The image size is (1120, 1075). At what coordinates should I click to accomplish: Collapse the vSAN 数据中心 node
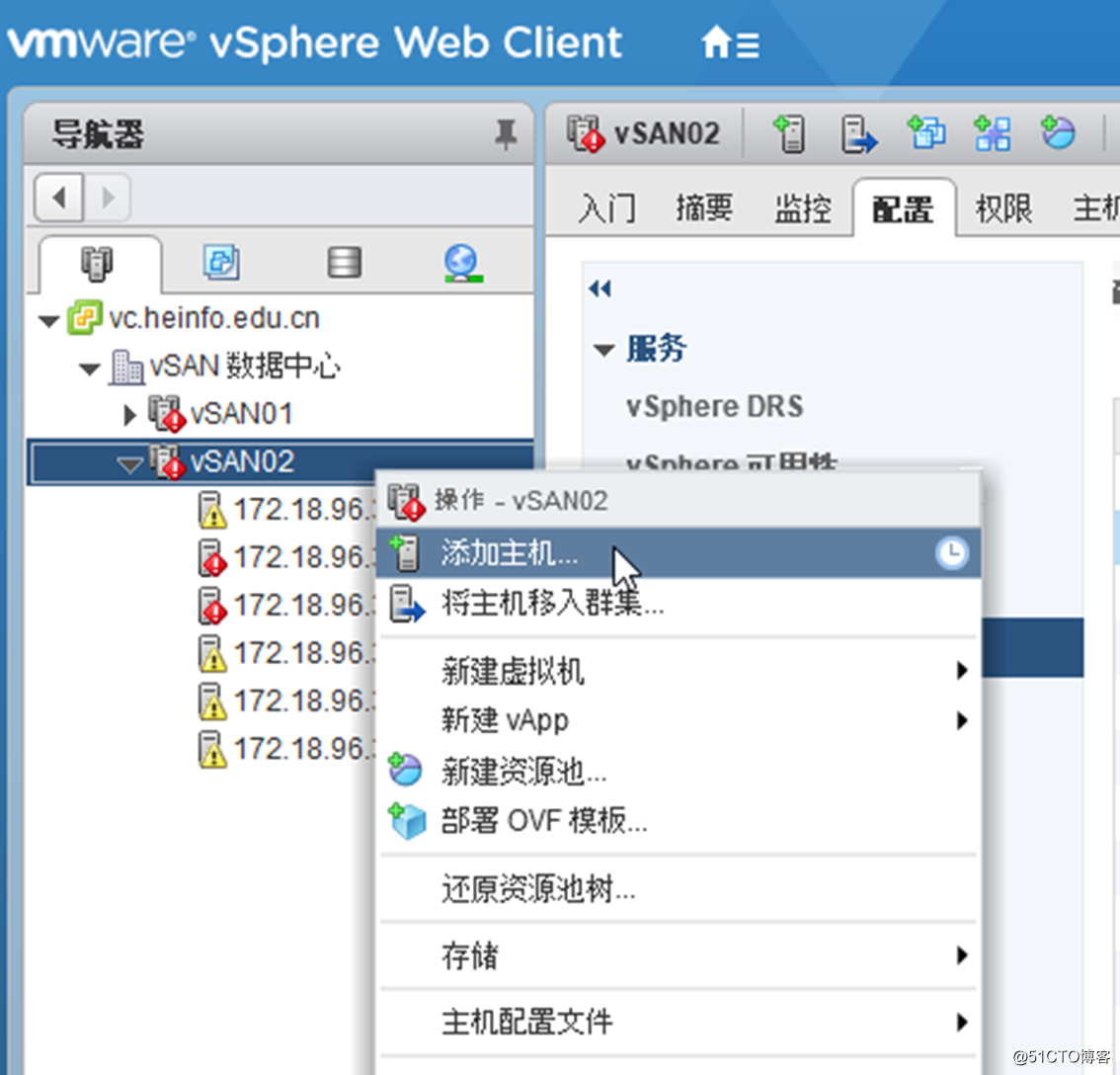pyautogui.click(x=90, y=369)
